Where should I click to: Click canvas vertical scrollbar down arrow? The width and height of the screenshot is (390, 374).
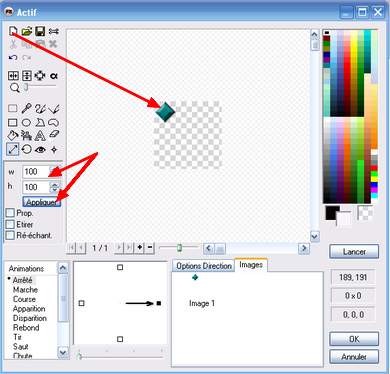(x=314, y=237)
